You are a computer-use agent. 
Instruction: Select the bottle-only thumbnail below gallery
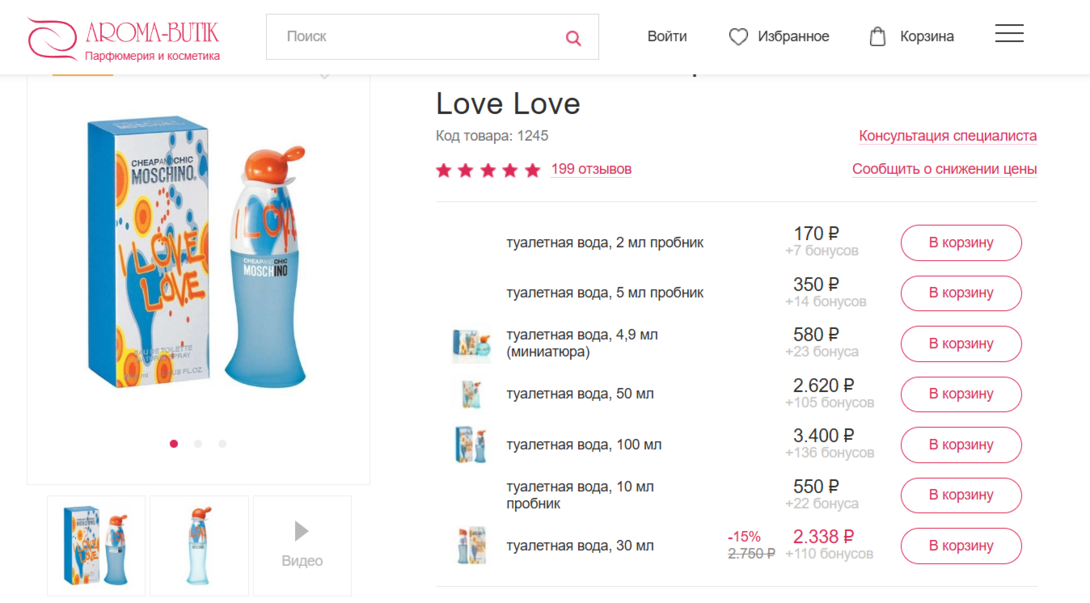[199, 545]
